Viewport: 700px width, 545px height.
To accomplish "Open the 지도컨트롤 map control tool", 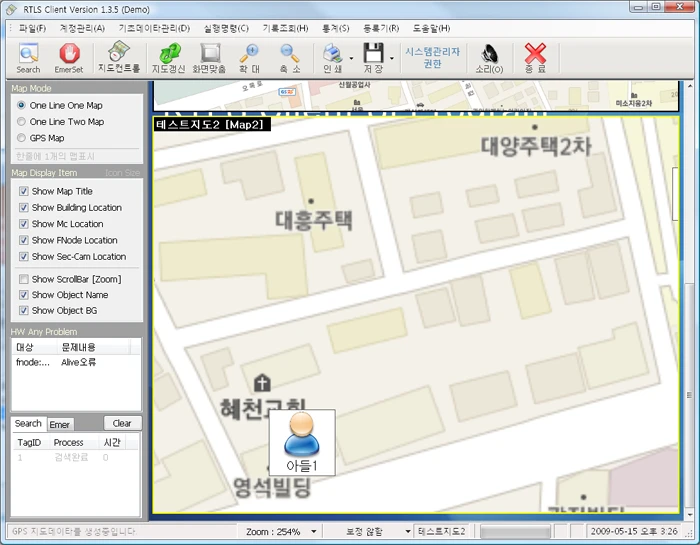I will tap(119, 57).
